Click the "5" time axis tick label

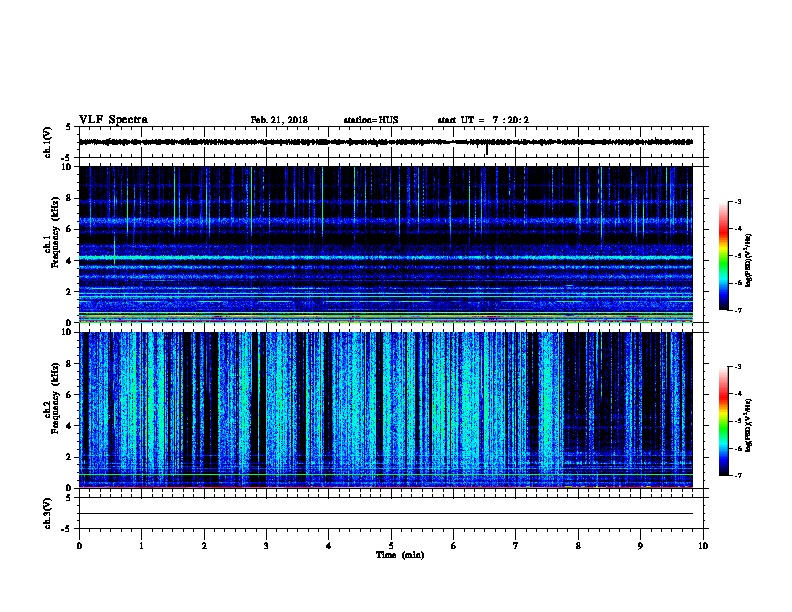(x=391, y=546)
